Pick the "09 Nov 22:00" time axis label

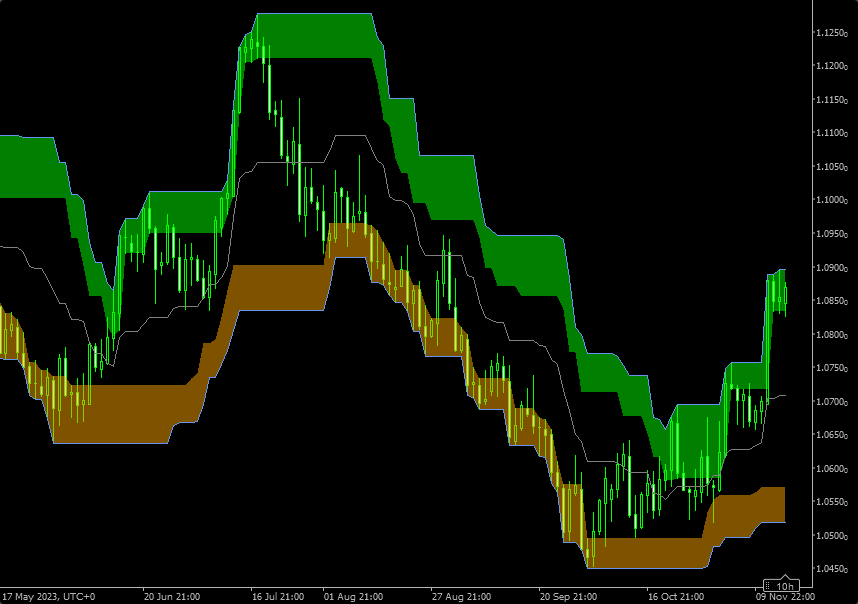coord(785,596)
